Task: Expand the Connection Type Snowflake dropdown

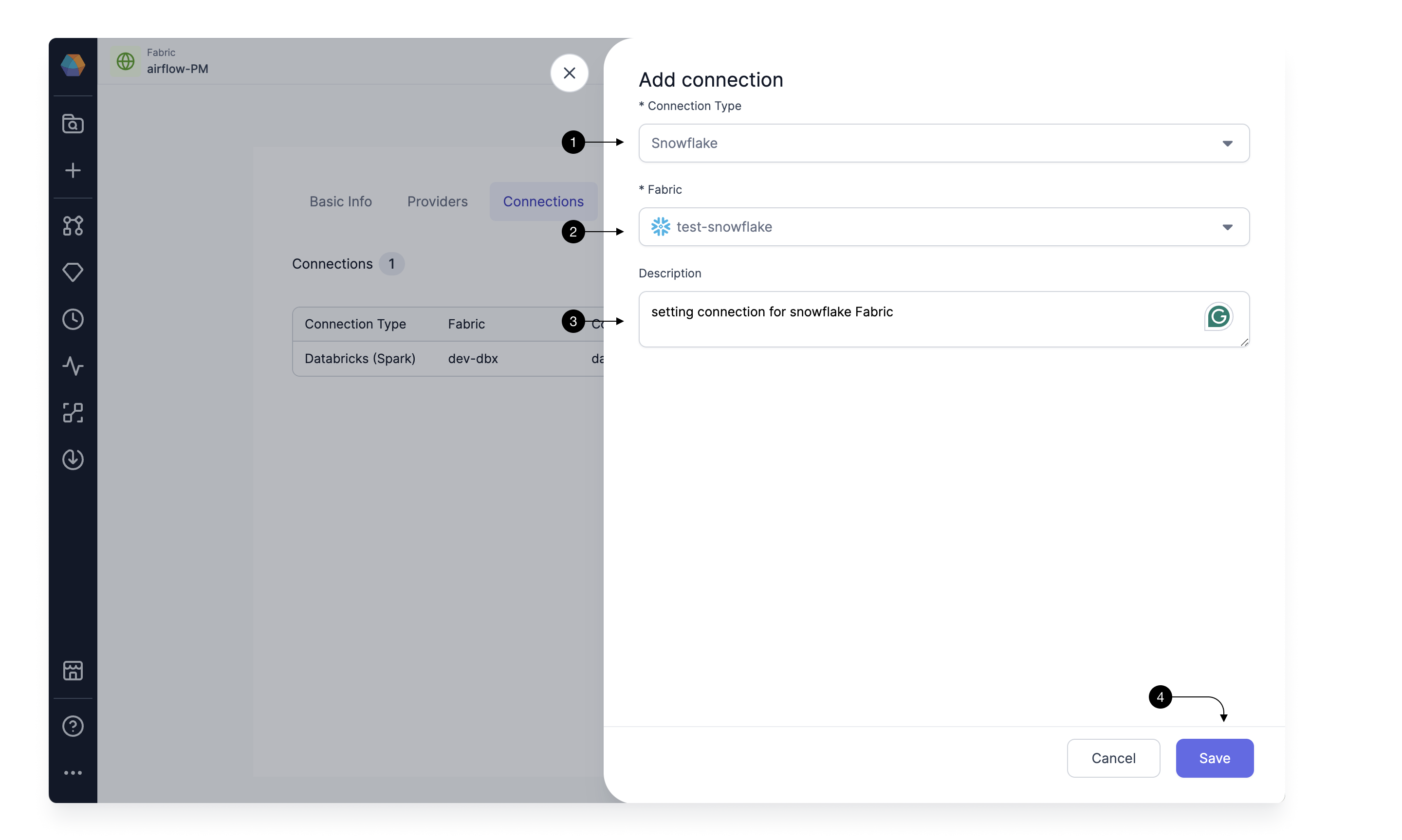Action: (x=943, y=143)
